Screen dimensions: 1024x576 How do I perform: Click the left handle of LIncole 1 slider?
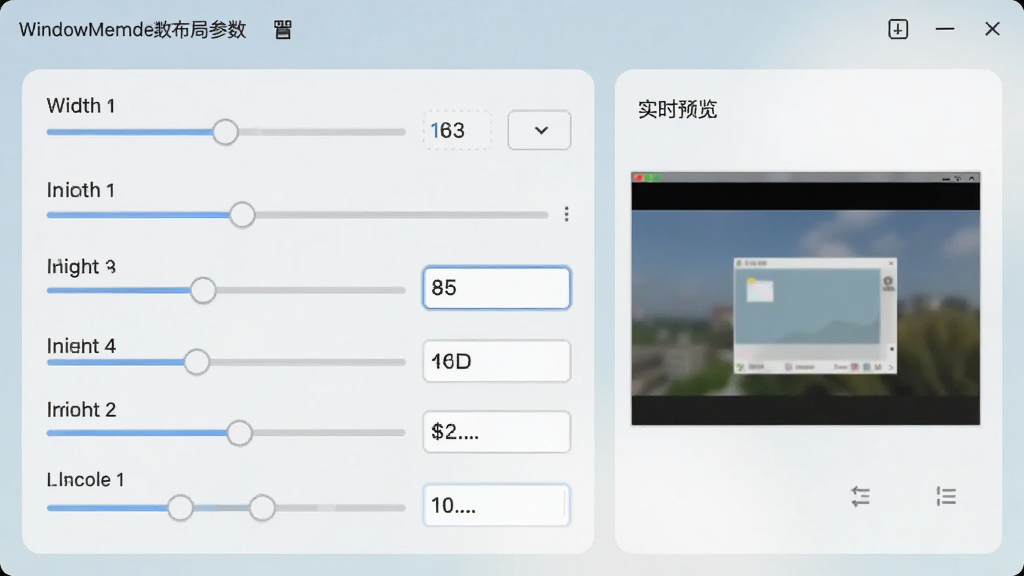[180, 507]
